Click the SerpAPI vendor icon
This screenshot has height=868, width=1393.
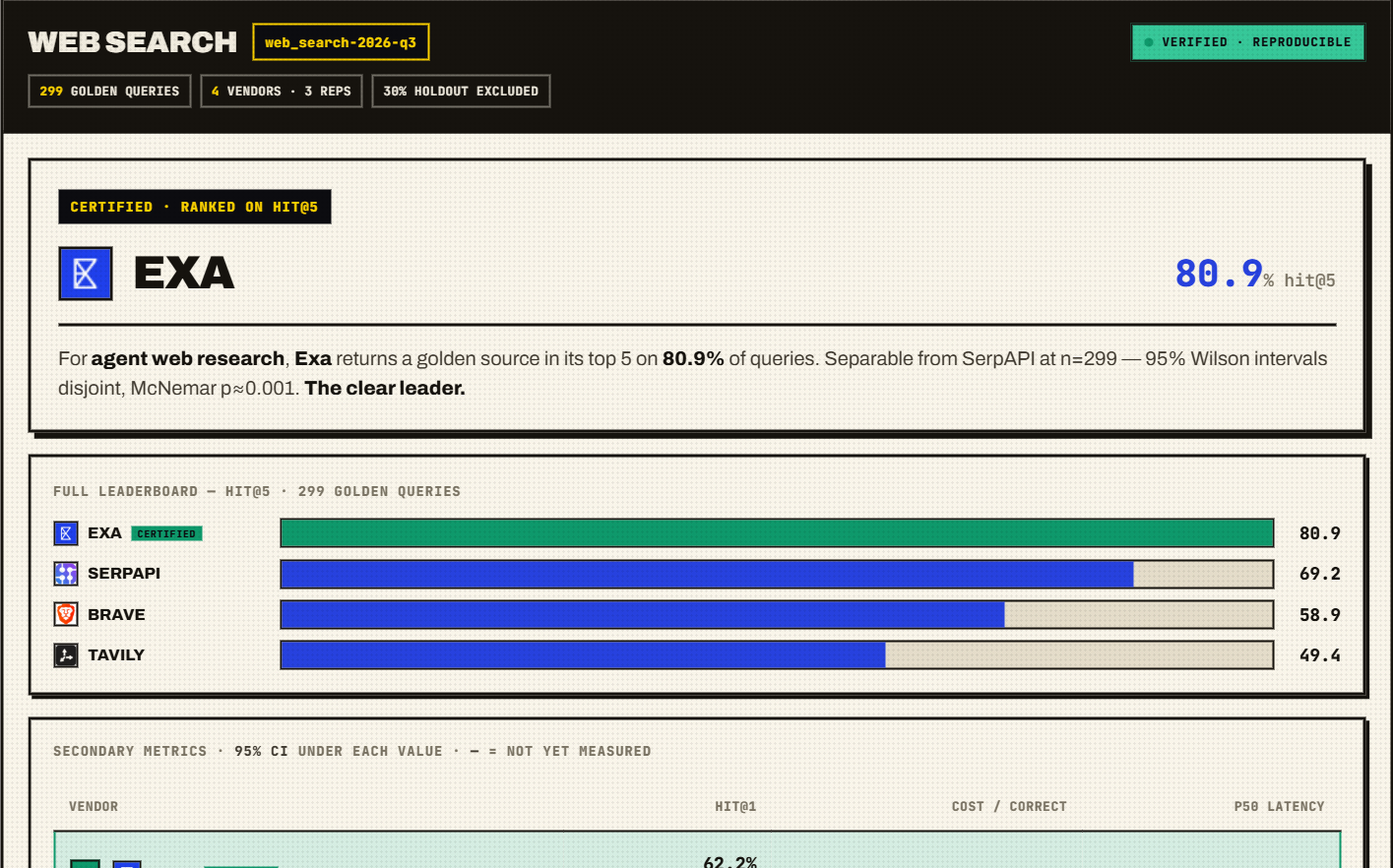[x=66, y=574]
